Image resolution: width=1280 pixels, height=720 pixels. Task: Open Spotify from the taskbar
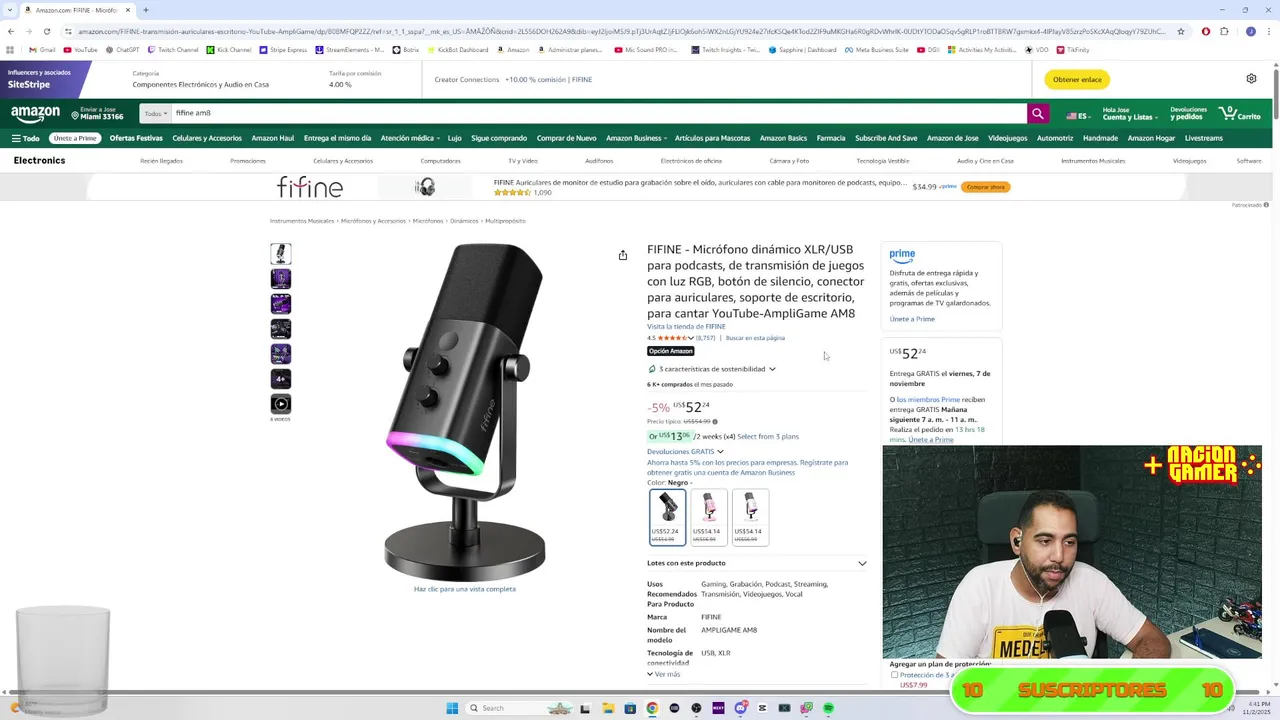[x=828, y=708]
